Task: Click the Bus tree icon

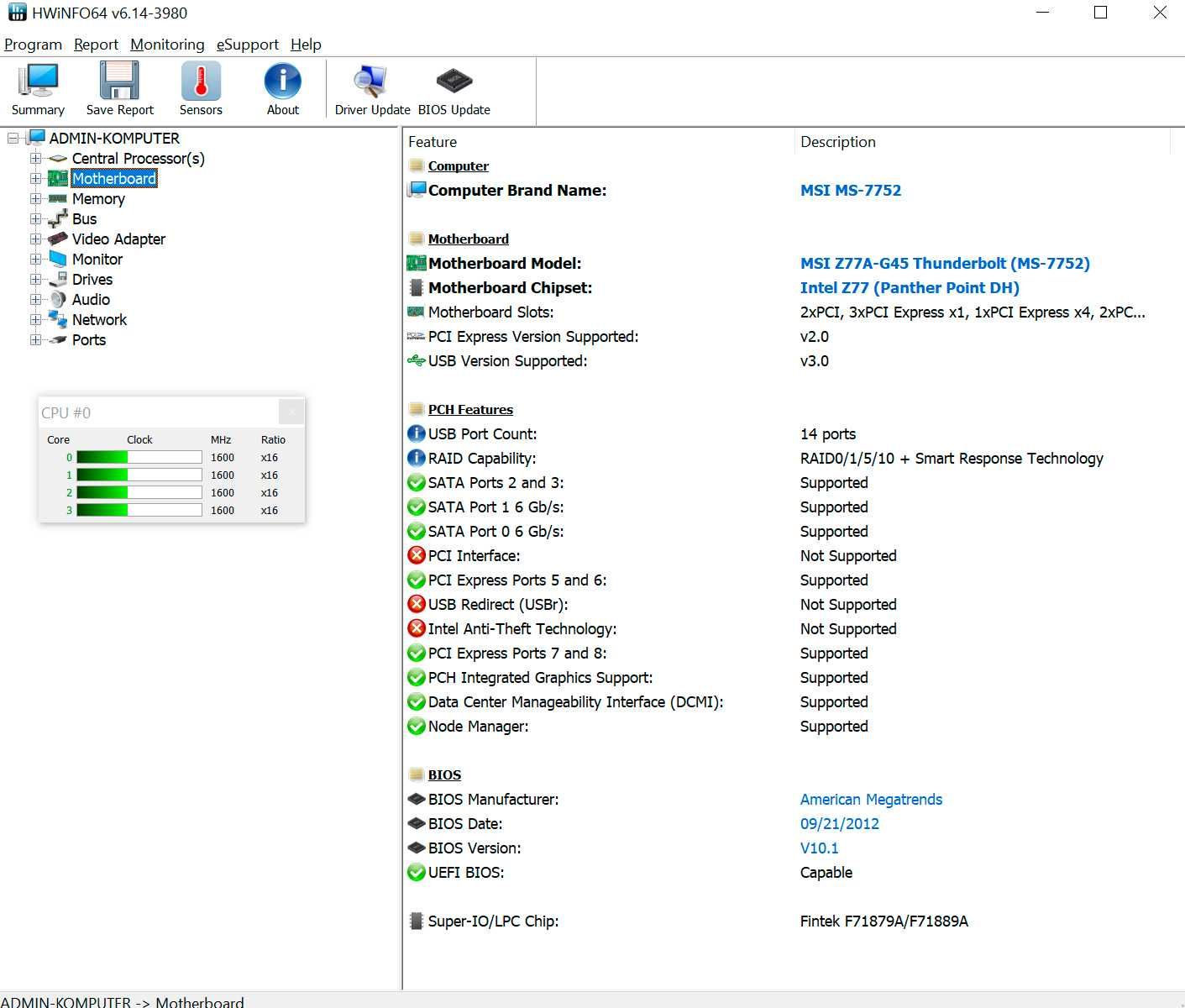Action: (58, 219)
